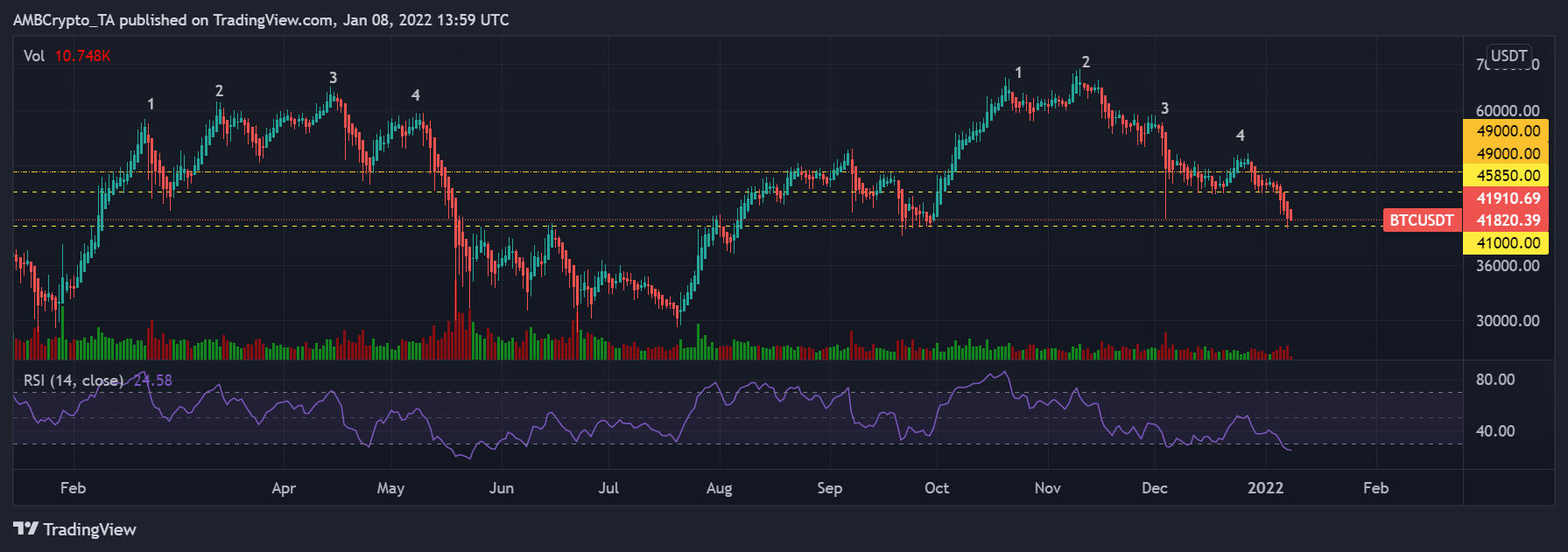1568x552 pixels.
Task: Click the RSI (14, close) indicator title
Action: 73,381
